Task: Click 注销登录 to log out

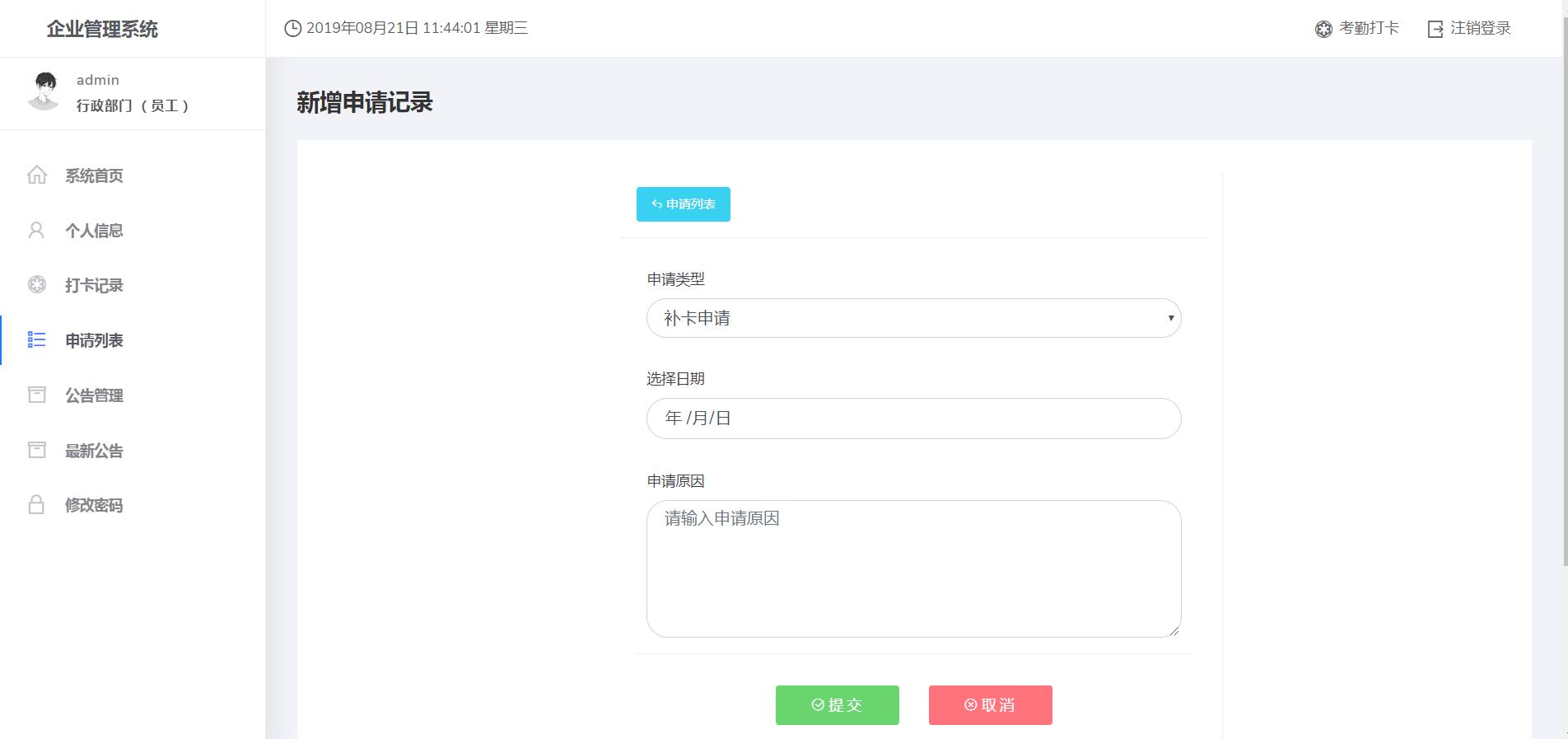Action: pyautogui.click(x=1480, y=28)
